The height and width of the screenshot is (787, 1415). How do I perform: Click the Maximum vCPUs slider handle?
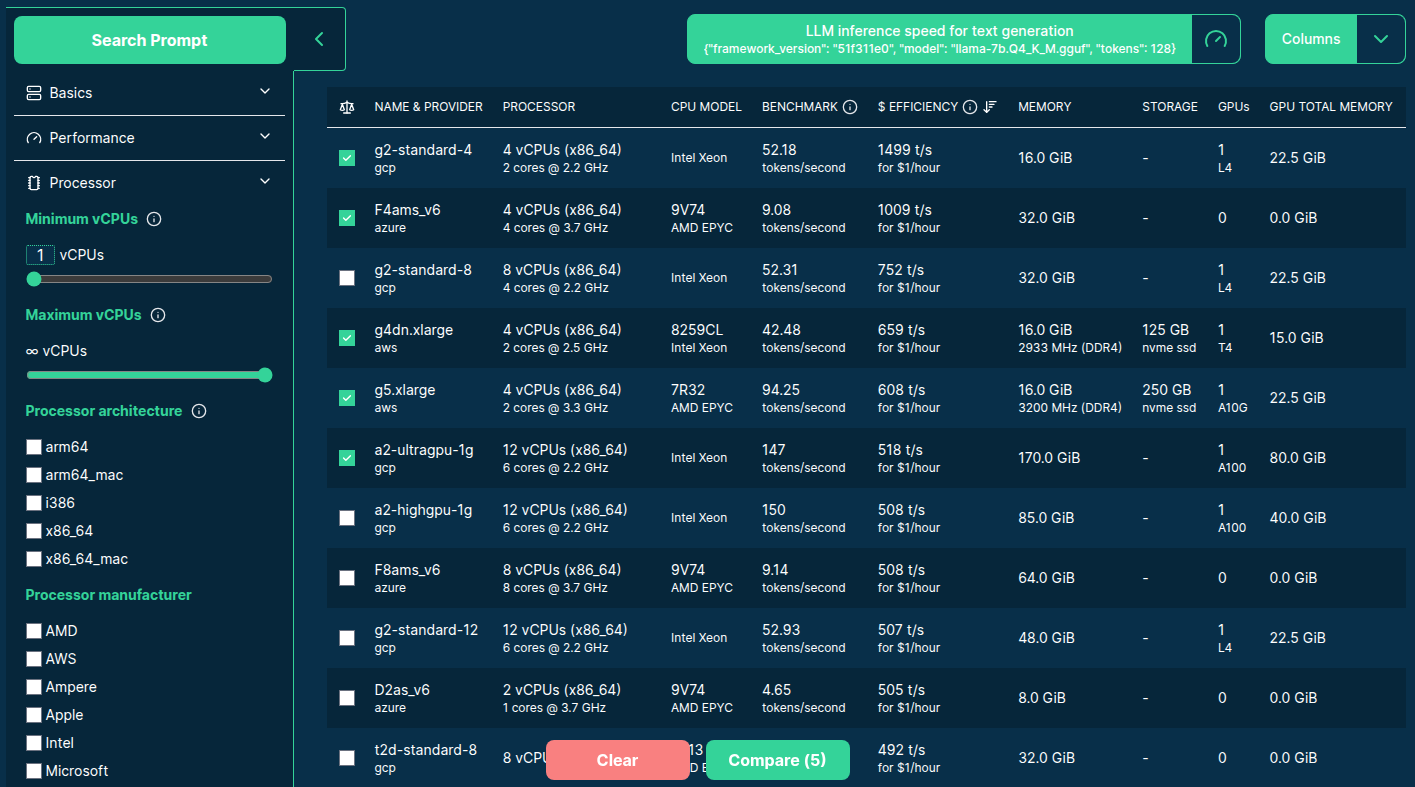265,375
